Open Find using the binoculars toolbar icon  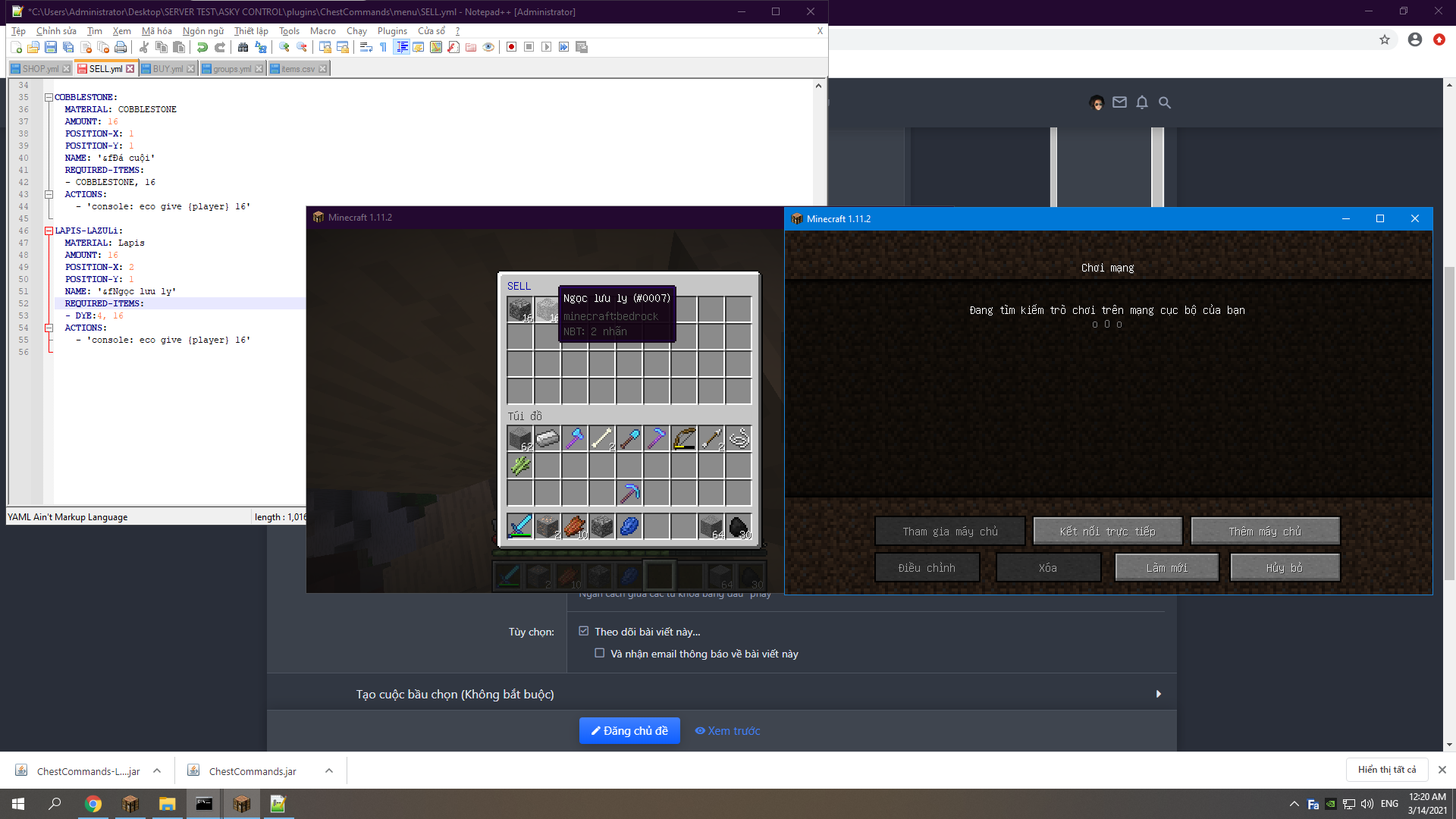click(243, 47)
